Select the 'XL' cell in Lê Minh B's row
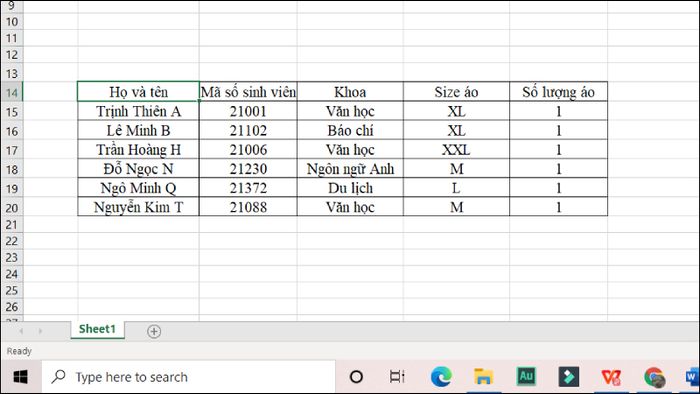The image size is (700, 394). click(456, 130)
